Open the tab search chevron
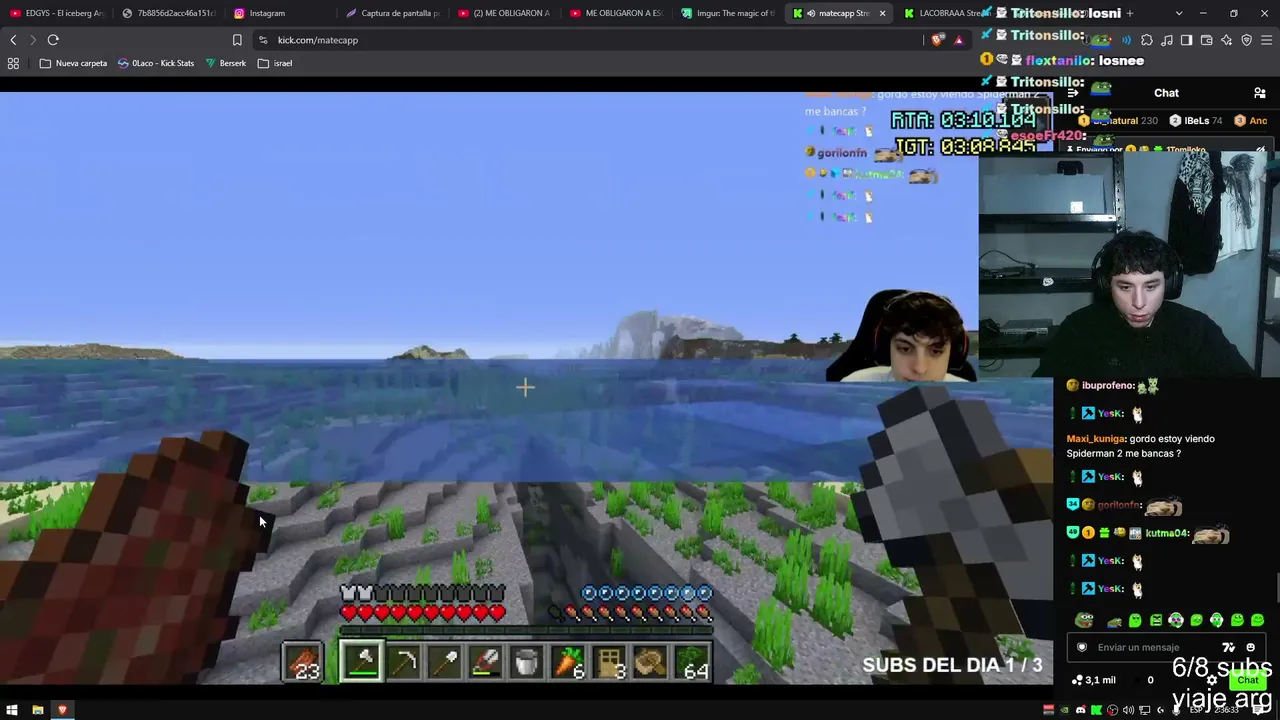The image size is (1280, 720). pos(1179,13)
